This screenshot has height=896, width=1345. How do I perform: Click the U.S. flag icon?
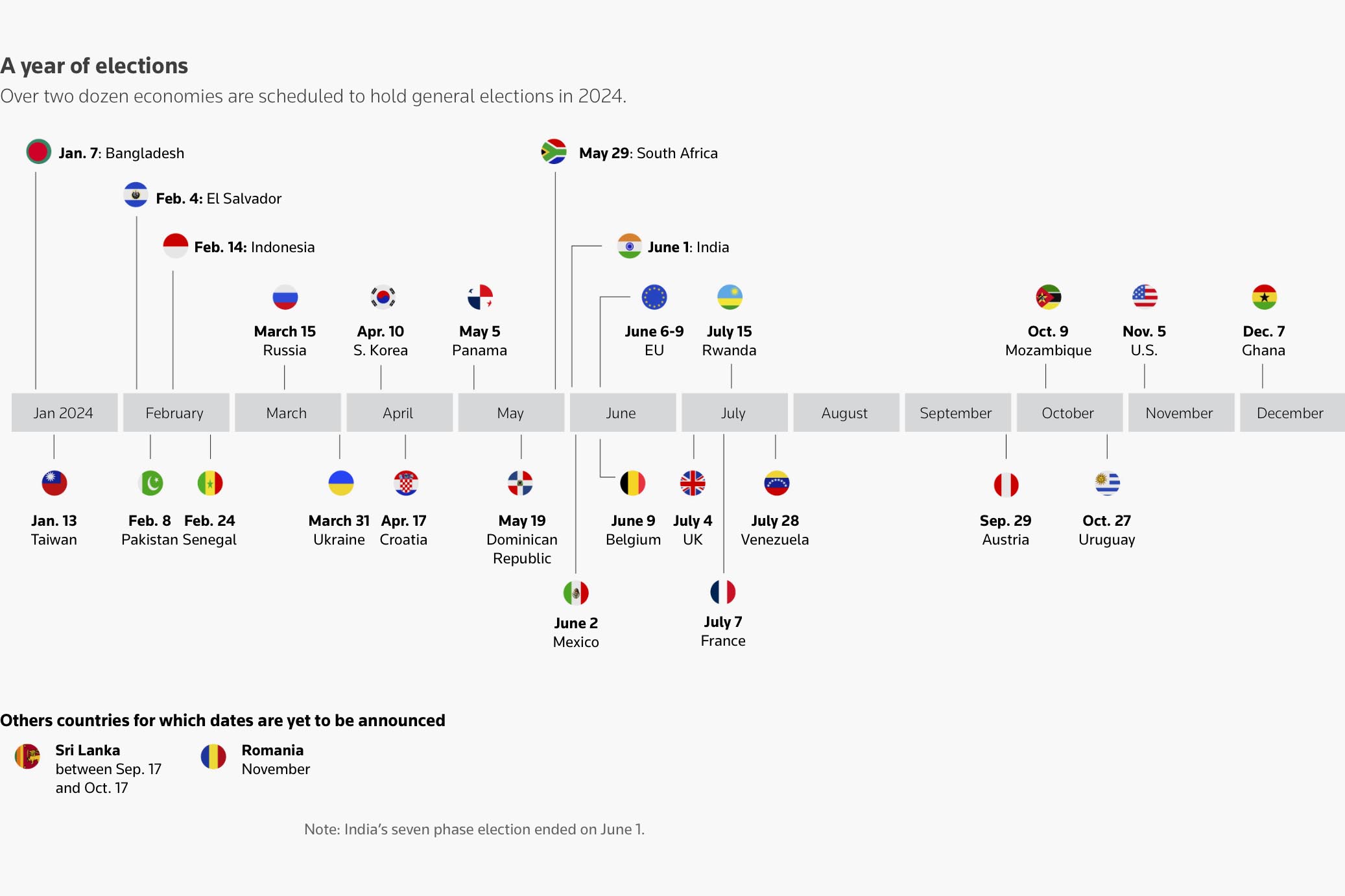1144,297
